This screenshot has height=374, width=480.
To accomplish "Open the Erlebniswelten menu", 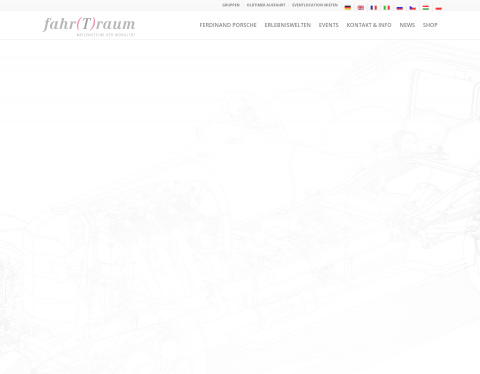I will tap(288, 25).
